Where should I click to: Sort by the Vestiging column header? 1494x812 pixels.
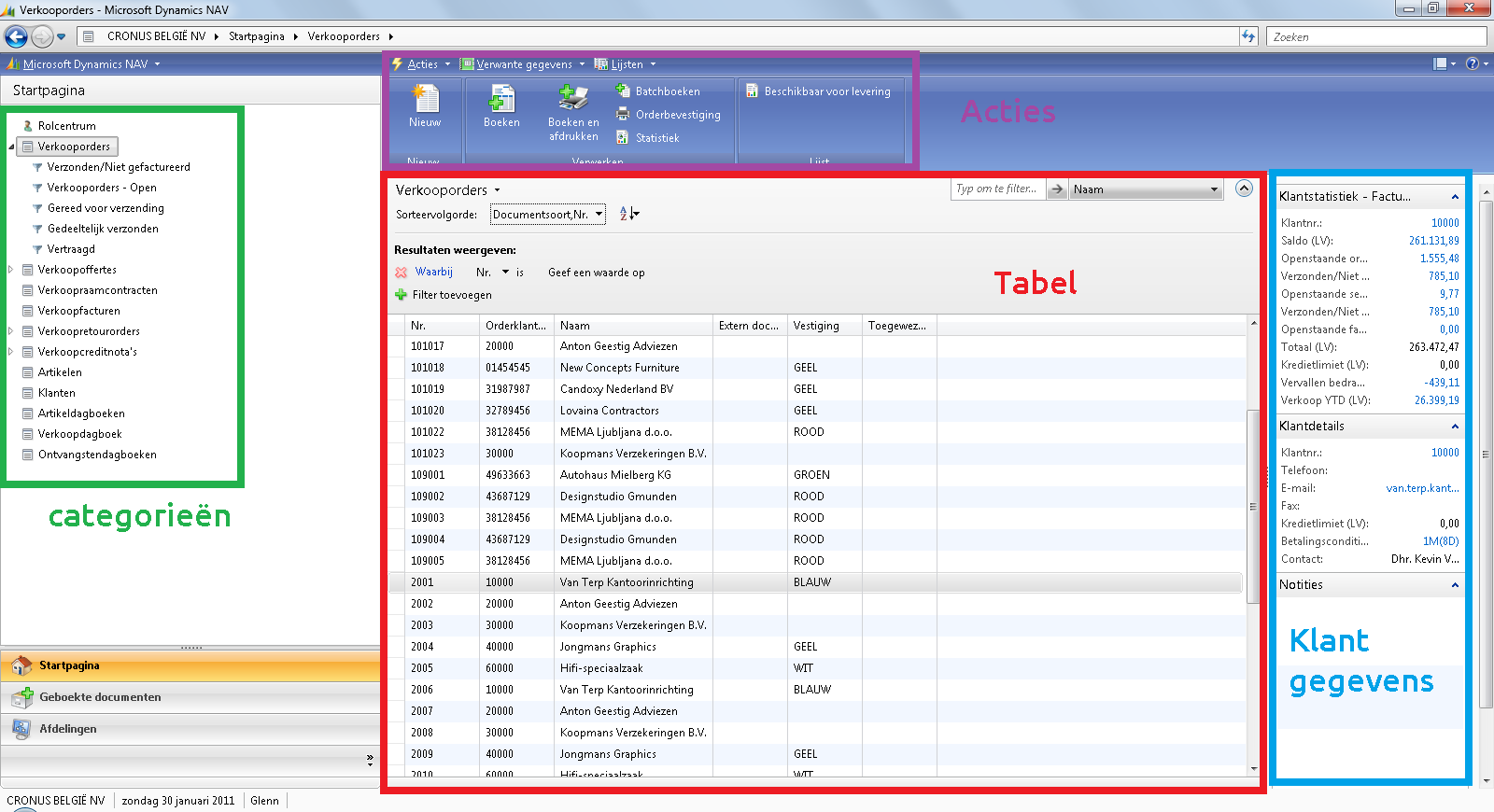click(x=825, y=326)
